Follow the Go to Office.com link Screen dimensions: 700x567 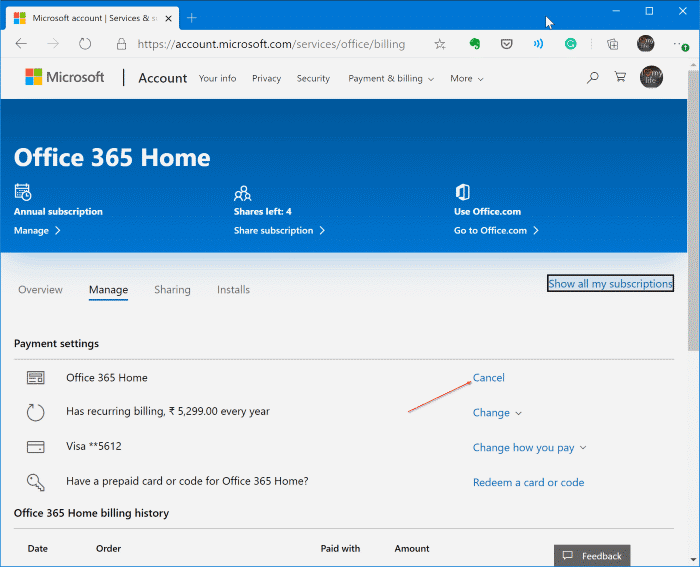[496, 230]
